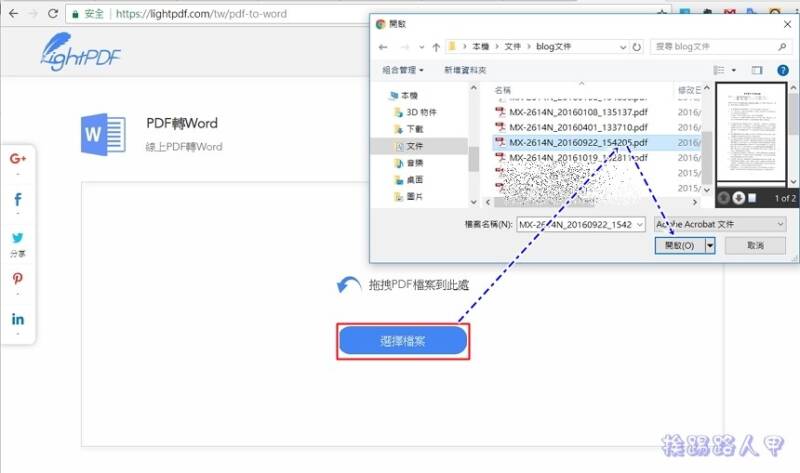The image size is (800, 473).
Task: Change view mode icon in dialog
Action: pos(718,70)
